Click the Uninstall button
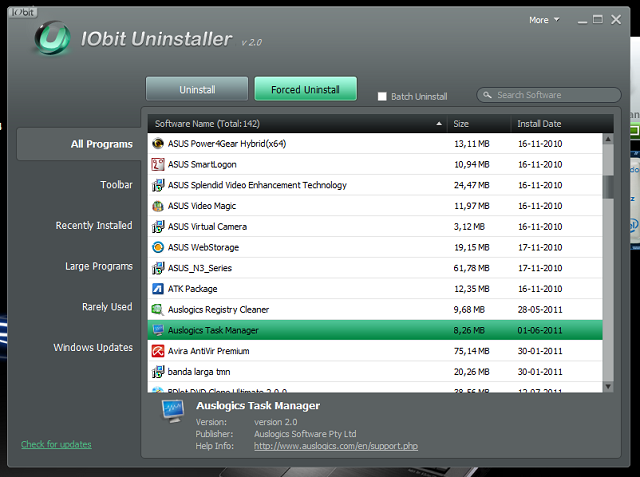This screenshot has width=640, height=477. pyautogui.click(x=197, y=89)
